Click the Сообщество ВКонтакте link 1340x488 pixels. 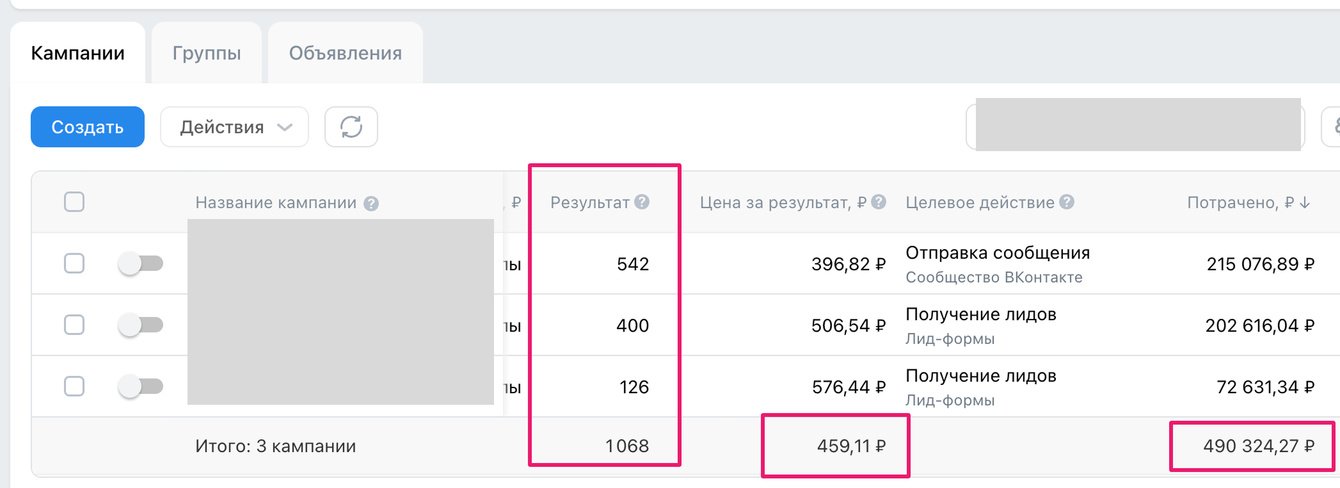pos(994,277)
